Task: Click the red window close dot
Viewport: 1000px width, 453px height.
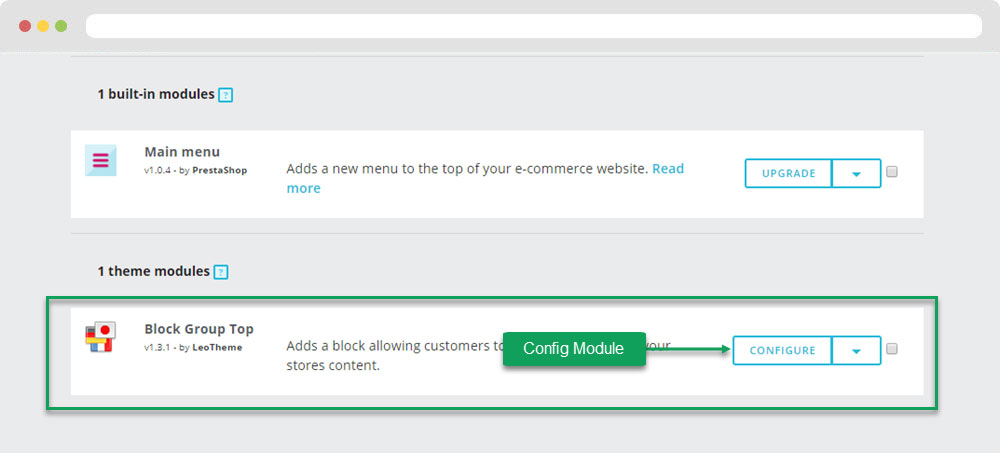Action: [x=25, y=26]
